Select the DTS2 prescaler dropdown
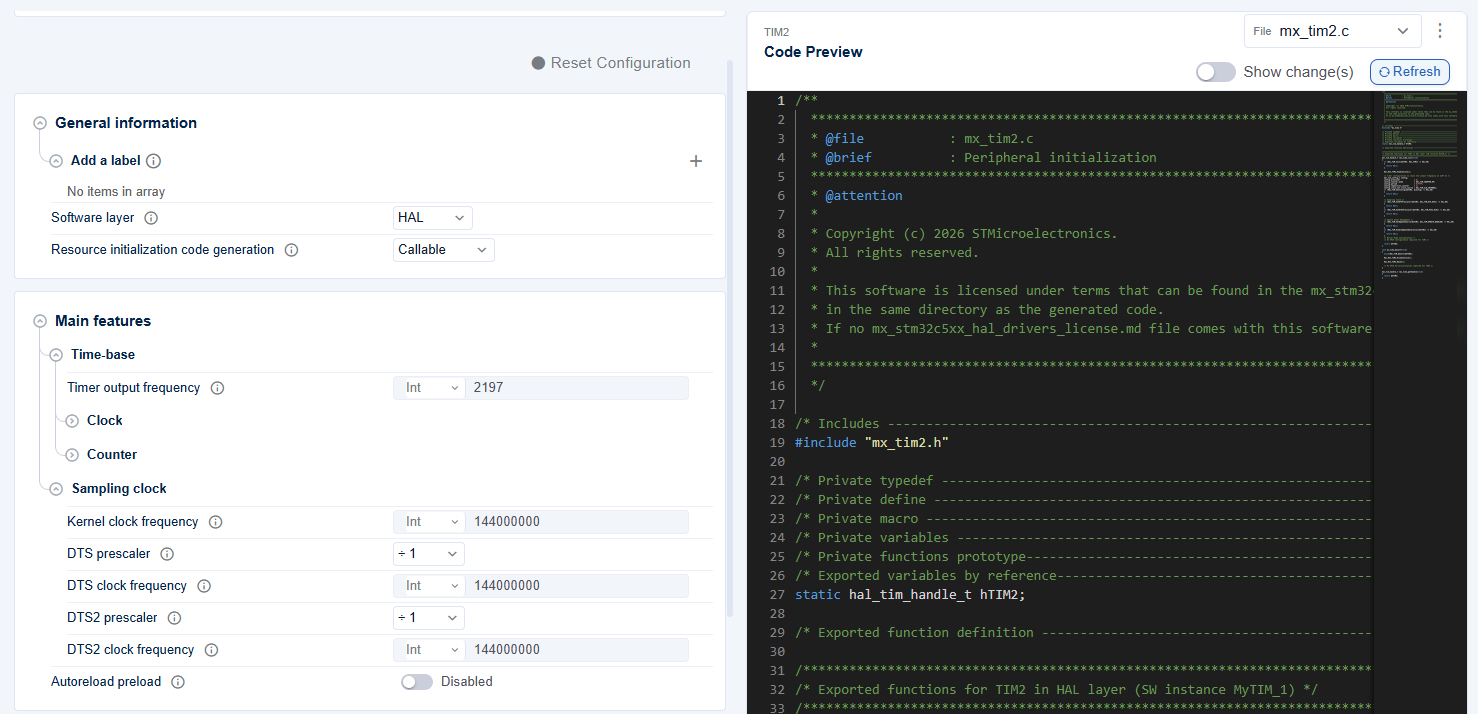 tap(428, 618)
